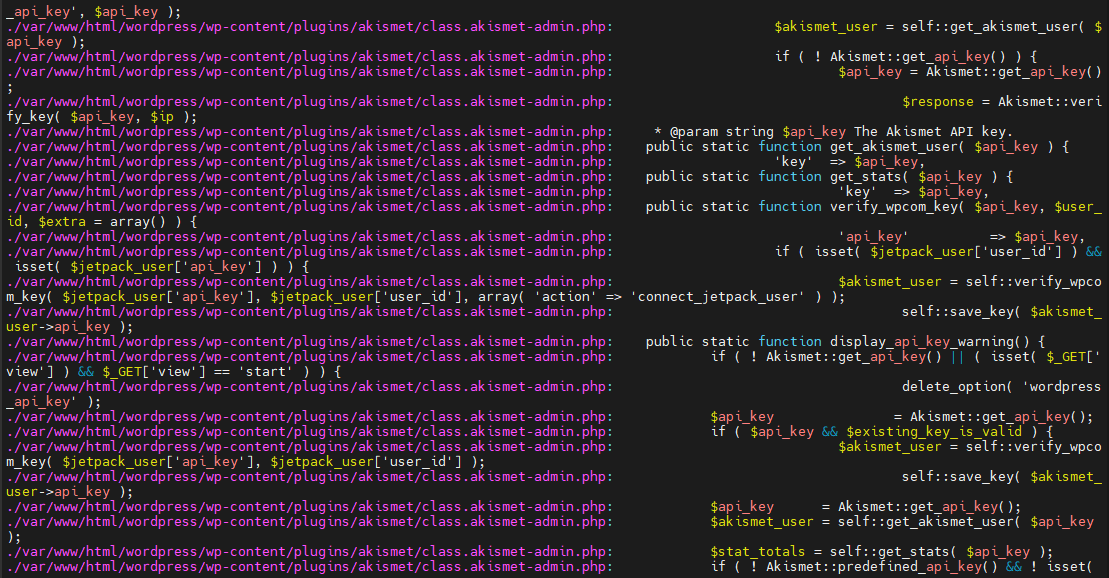Click wrapped line "isset( $jetpack_user['api_key'] ) ) {"

pyautogui.click(x=162, y=267)
